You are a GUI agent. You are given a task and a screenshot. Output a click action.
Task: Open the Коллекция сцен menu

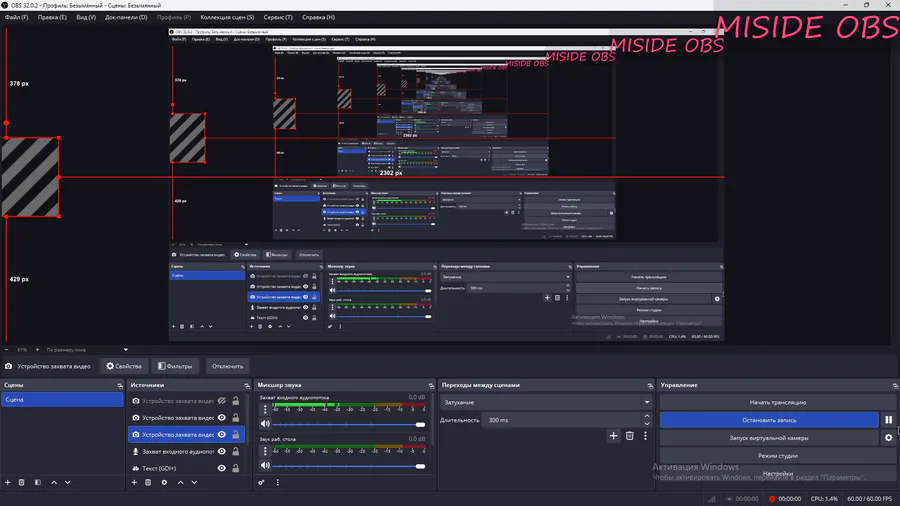tap(227, 17)
